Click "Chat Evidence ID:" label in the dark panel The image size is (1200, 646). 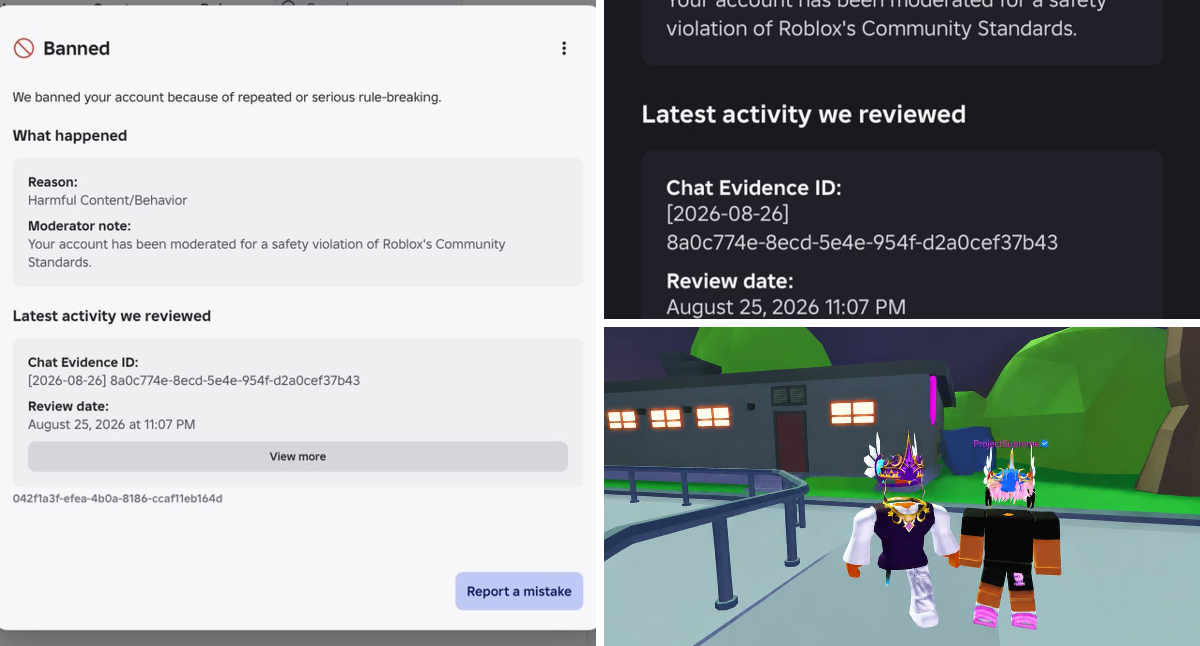point(754,187)
